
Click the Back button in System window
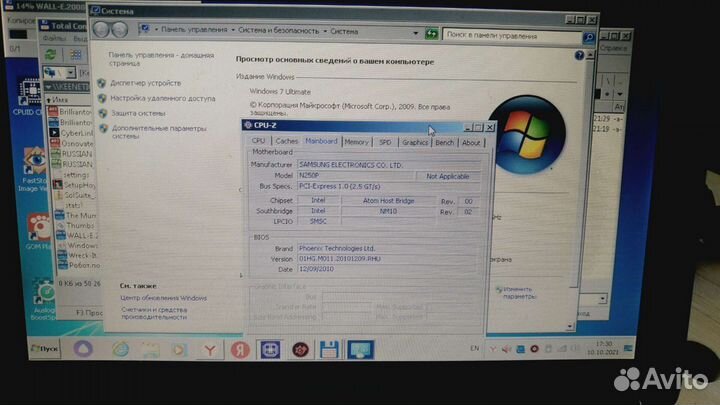[101, 29]
